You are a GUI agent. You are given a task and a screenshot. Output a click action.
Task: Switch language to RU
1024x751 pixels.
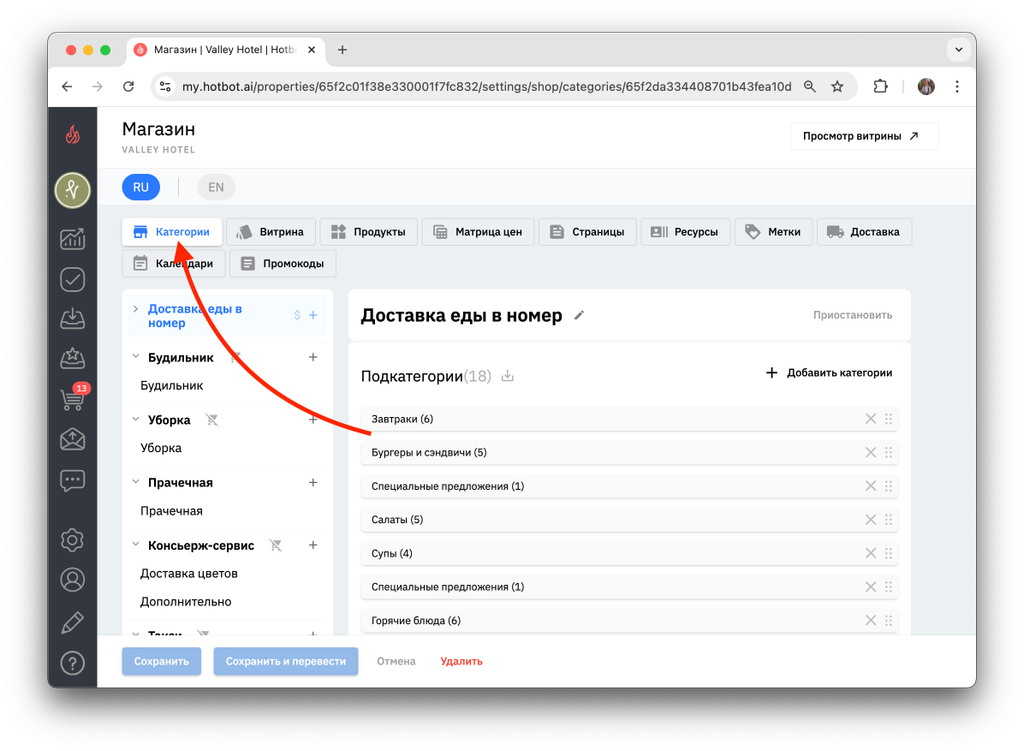(141, 187)
